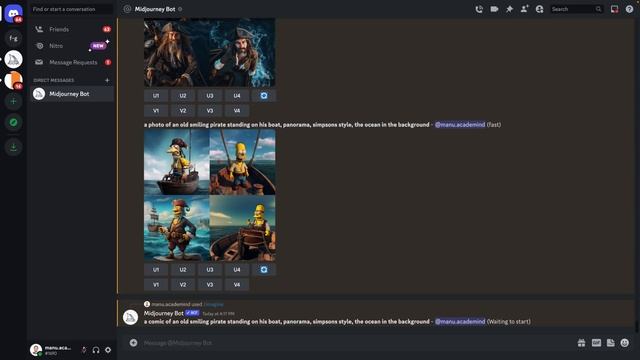Click V2 under the dark pirate images
The height and width of the screenshot is (360, 640).
tap(183, 111)
